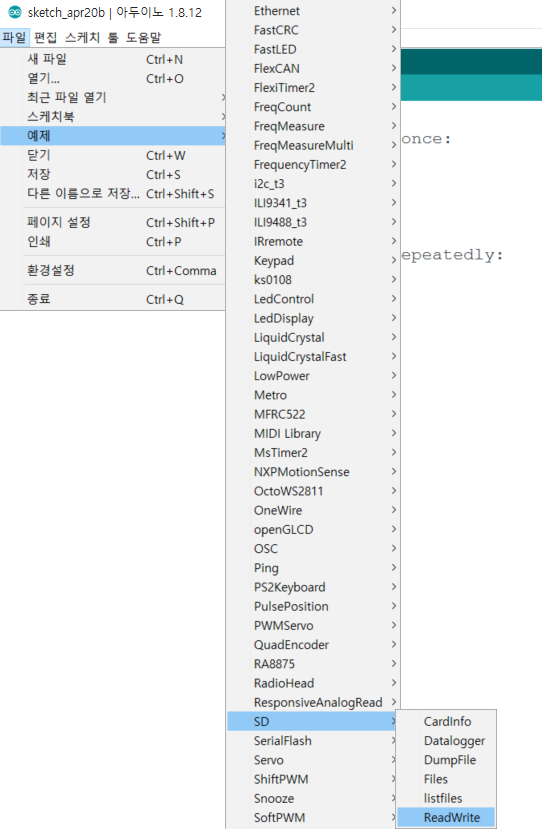Open the 도움말 menu
This screenshot has width=542, height=829.
pyautogui.click(x=143, y=38)
